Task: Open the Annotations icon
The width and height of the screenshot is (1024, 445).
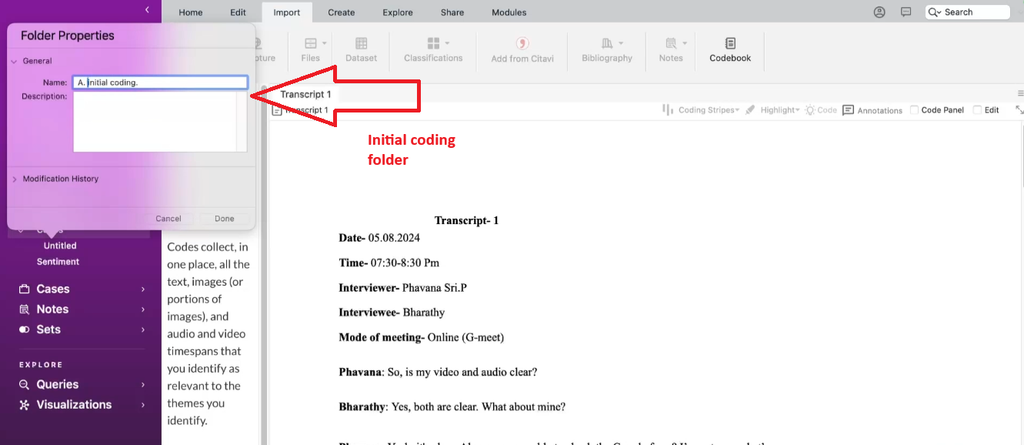Action: 848,110
